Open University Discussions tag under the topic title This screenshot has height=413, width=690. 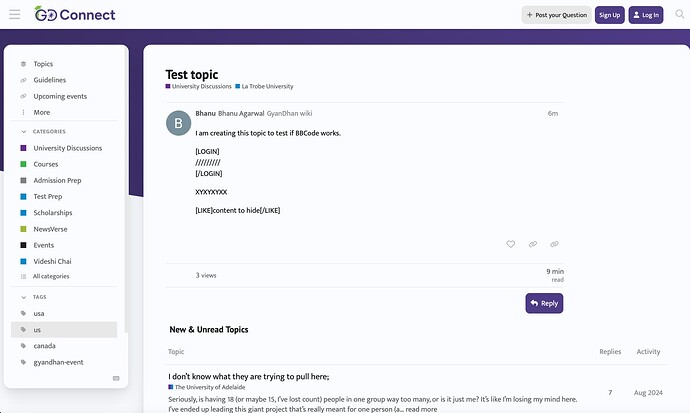[198, 86]
